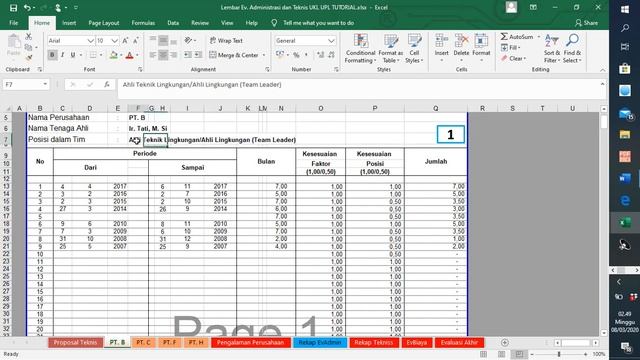Center align the cell text
The width and height of the screenshot is (640, 360).
163,55
